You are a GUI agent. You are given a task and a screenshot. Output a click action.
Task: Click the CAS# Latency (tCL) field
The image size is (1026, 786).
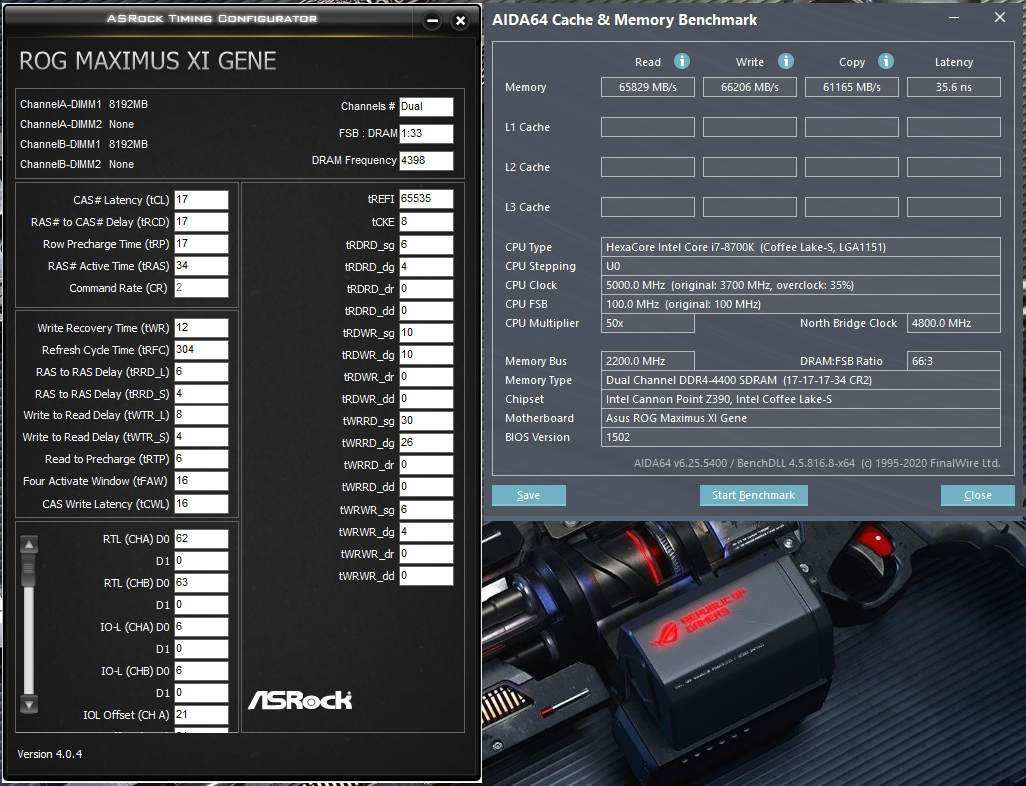202,200
